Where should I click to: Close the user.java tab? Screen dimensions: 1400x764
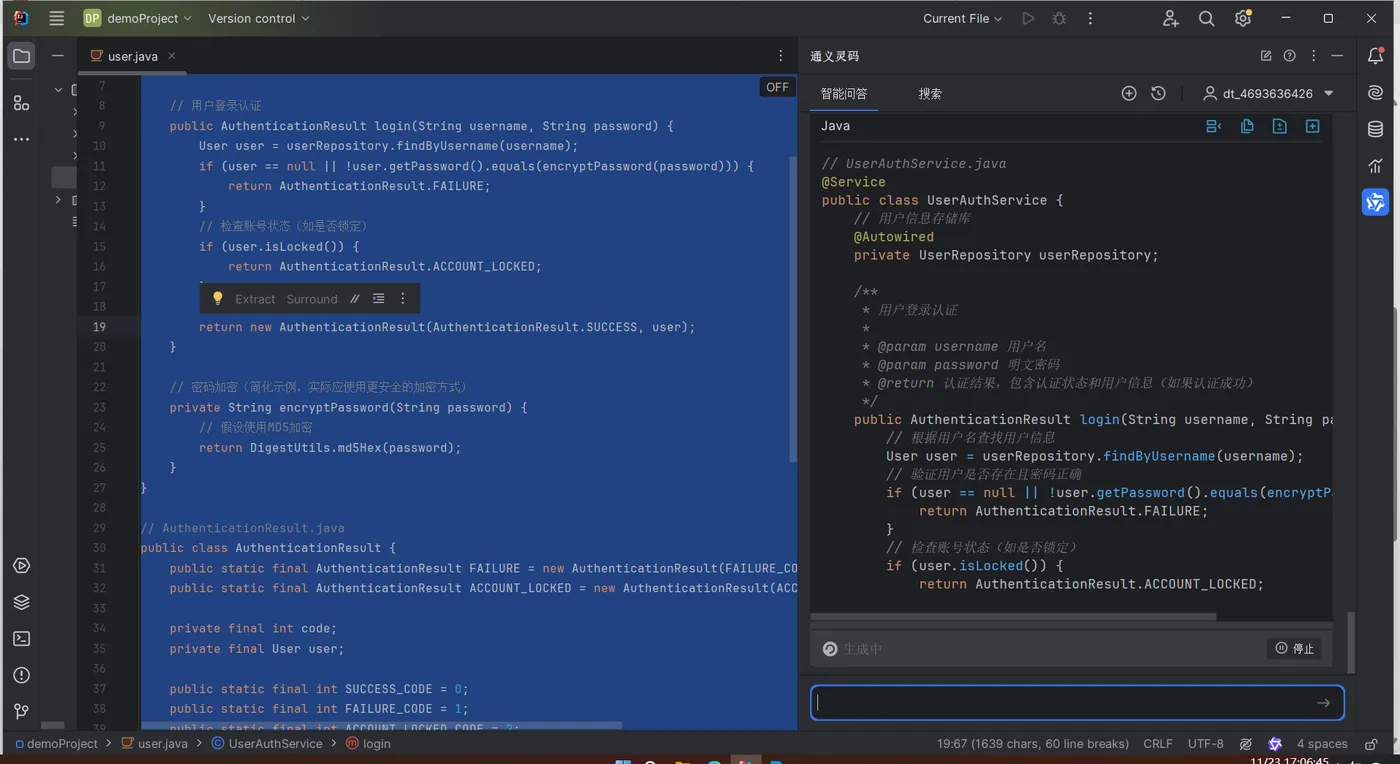172,56
